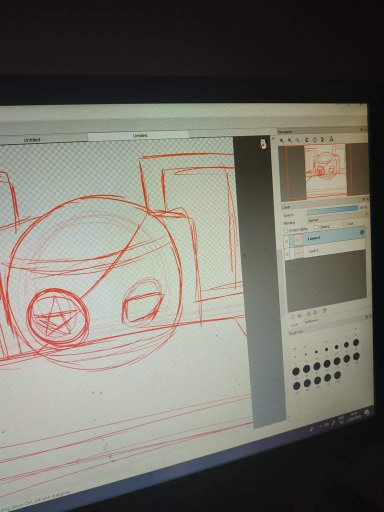Toggle visibility of Layer1

pyautogui.click(x=287, y=254)
